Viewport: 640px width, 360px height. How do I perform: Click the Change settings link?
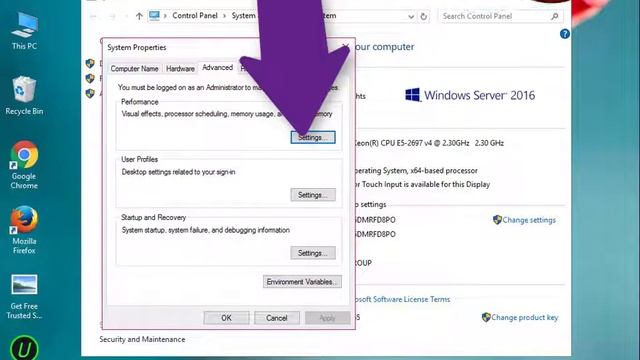click(529, 220)
